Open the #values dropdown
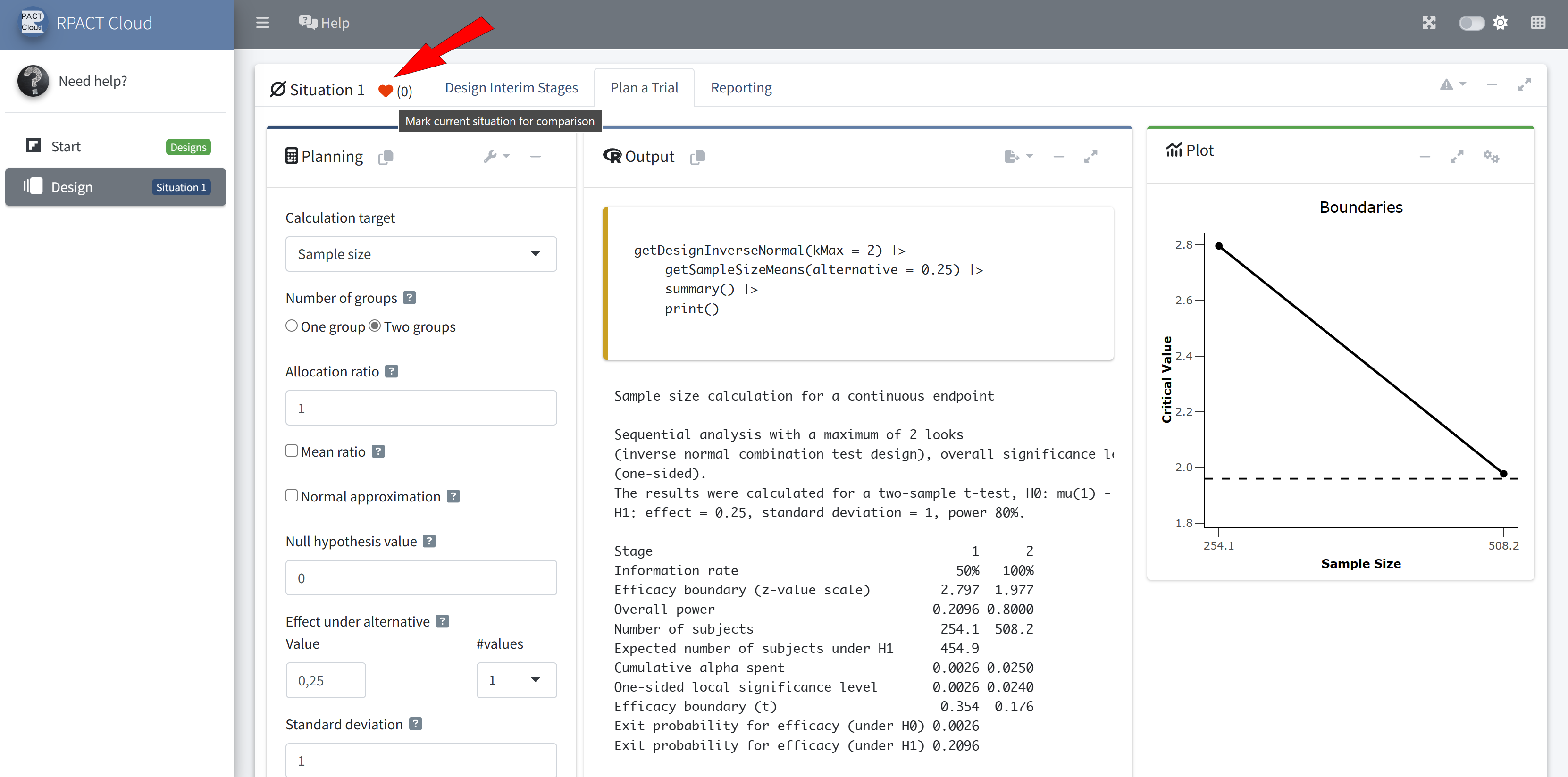The image size is (1568, 777). point(516,680)
